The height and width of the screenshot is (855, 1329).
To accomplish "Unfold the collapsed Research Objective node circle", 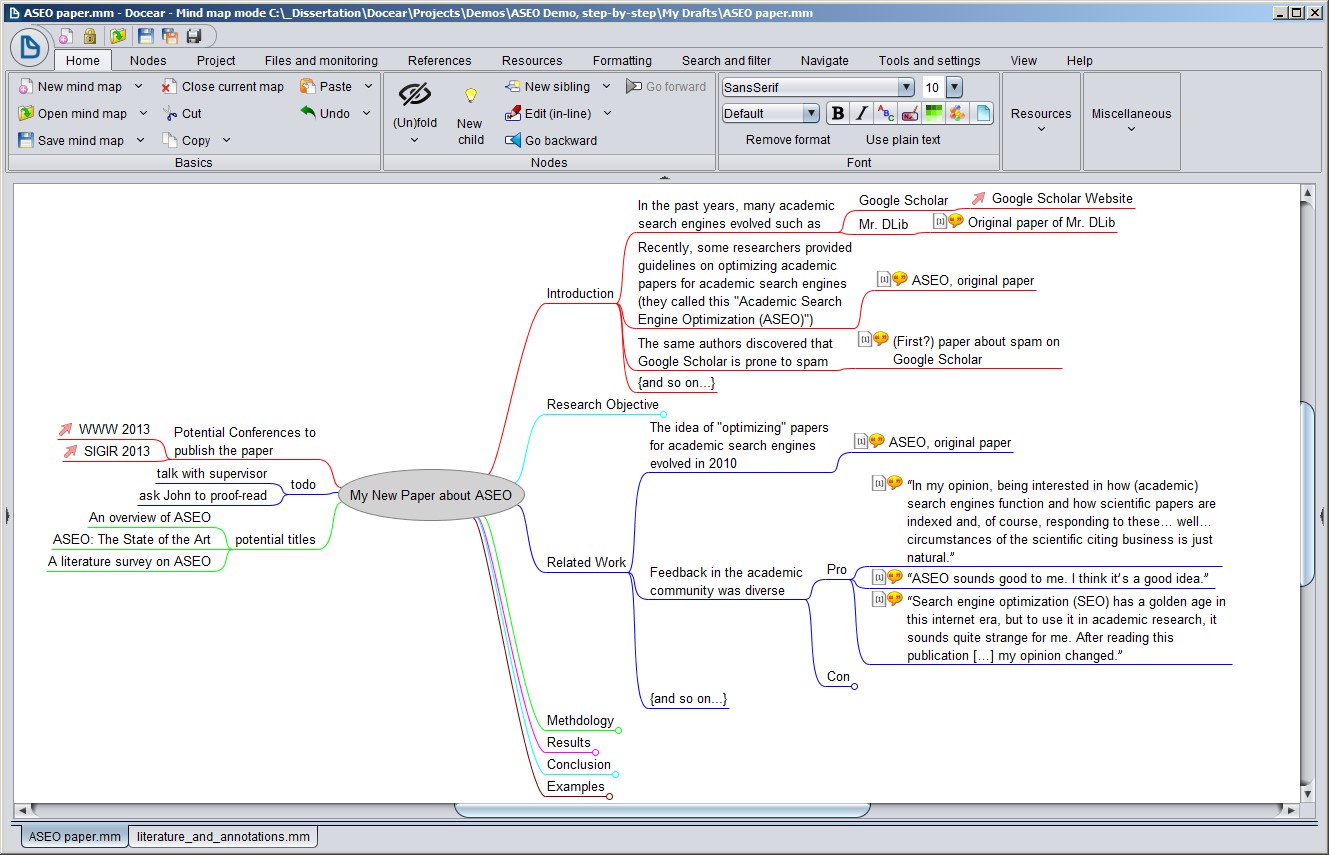I will (x=663, y=414).
